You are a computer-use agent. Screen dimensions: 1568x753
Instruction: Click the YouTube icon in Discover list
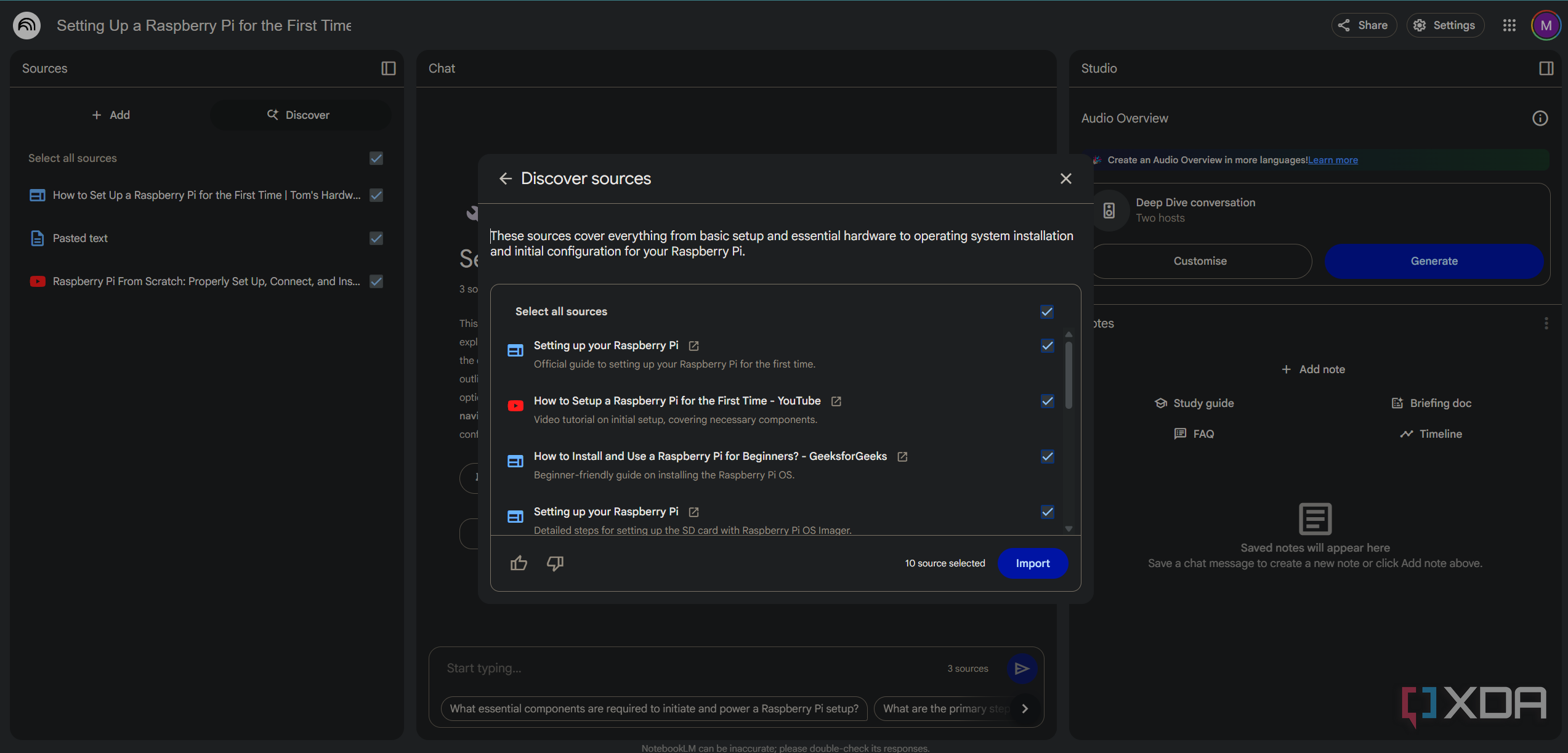[515, 406]
